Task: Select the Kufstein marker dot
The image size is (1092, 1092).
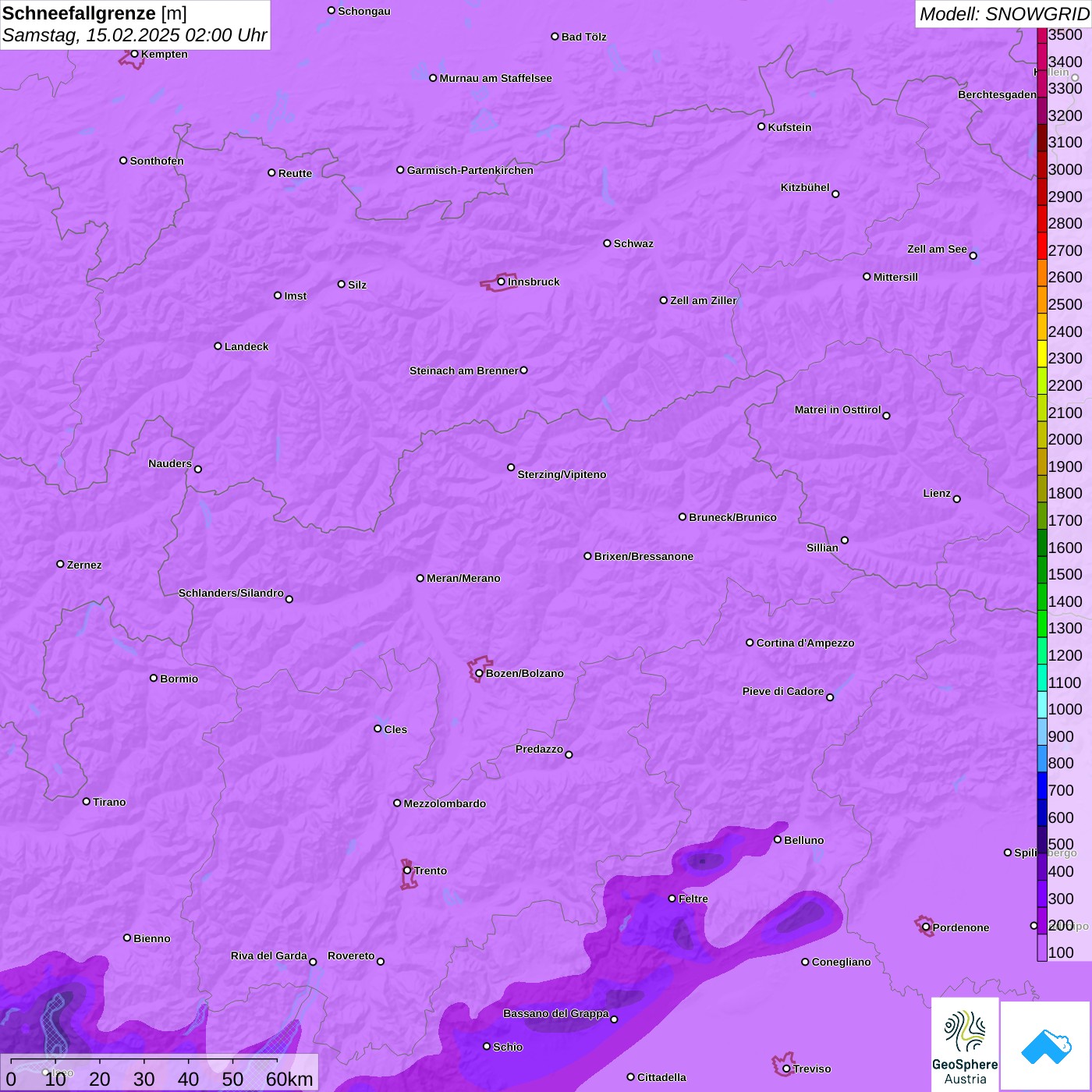Action: [x=761, y=126]
